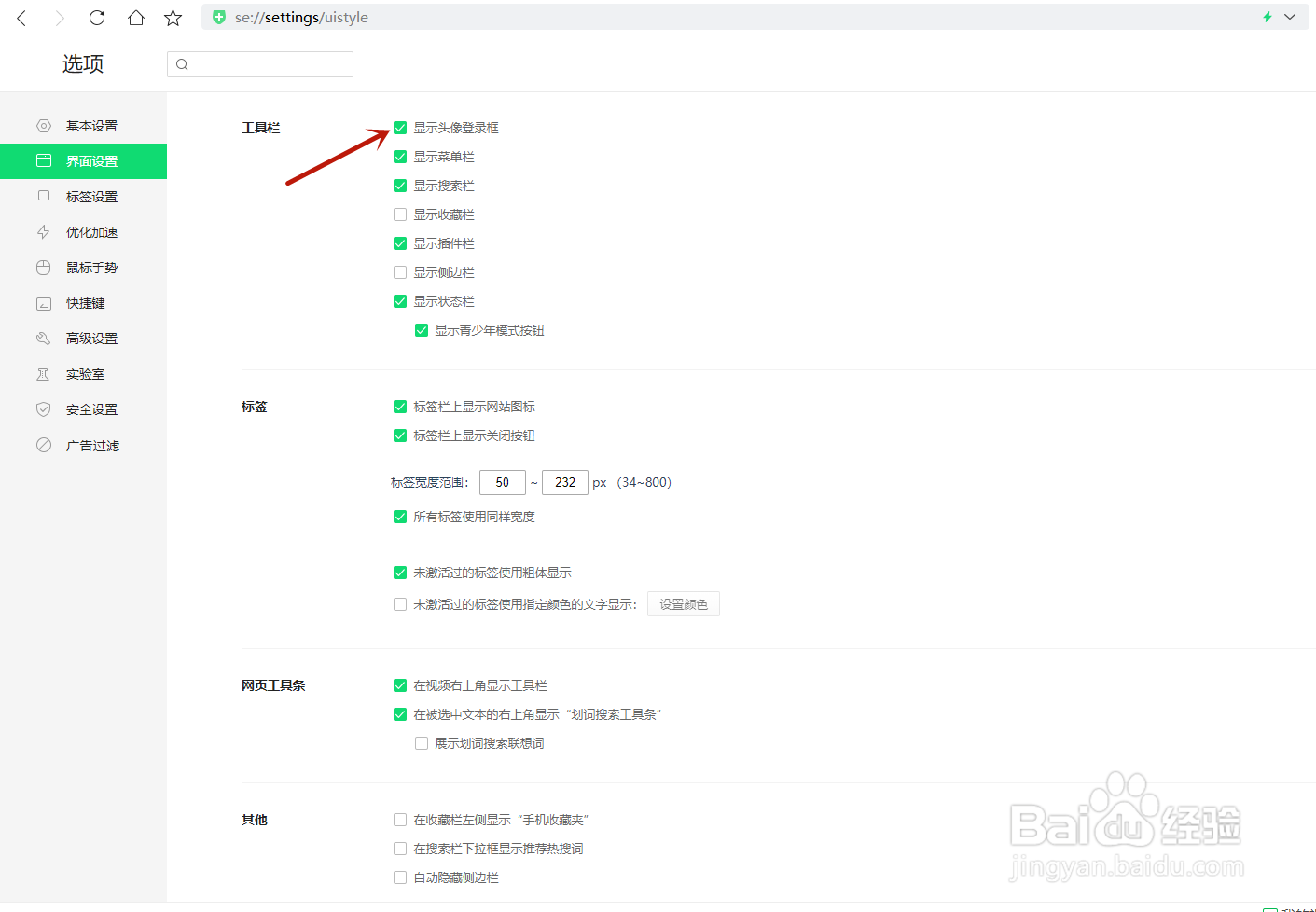The height and width of the screenshot is (912, 1316).
Task: Open the 鼠标手势 (mouse gestures) settings icon
Action: pos(43,268)
